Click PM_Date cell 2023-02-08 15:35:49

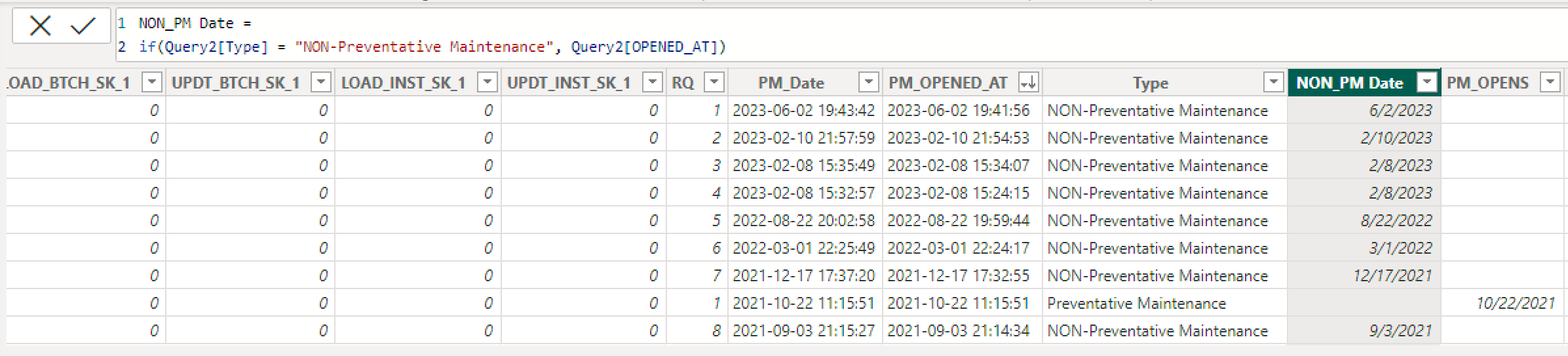[x=805, y=166]
